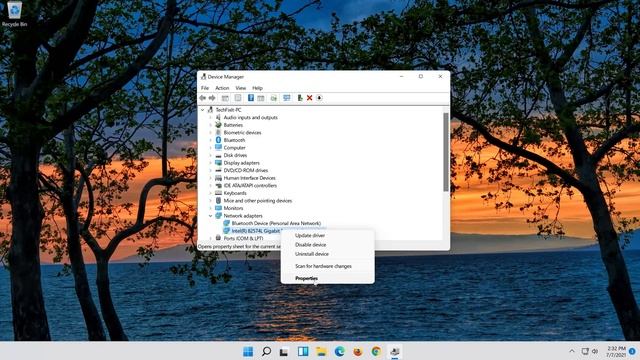
Task: Click the Forward arrow in Device Manager toolbar
Action: point(212,98)
